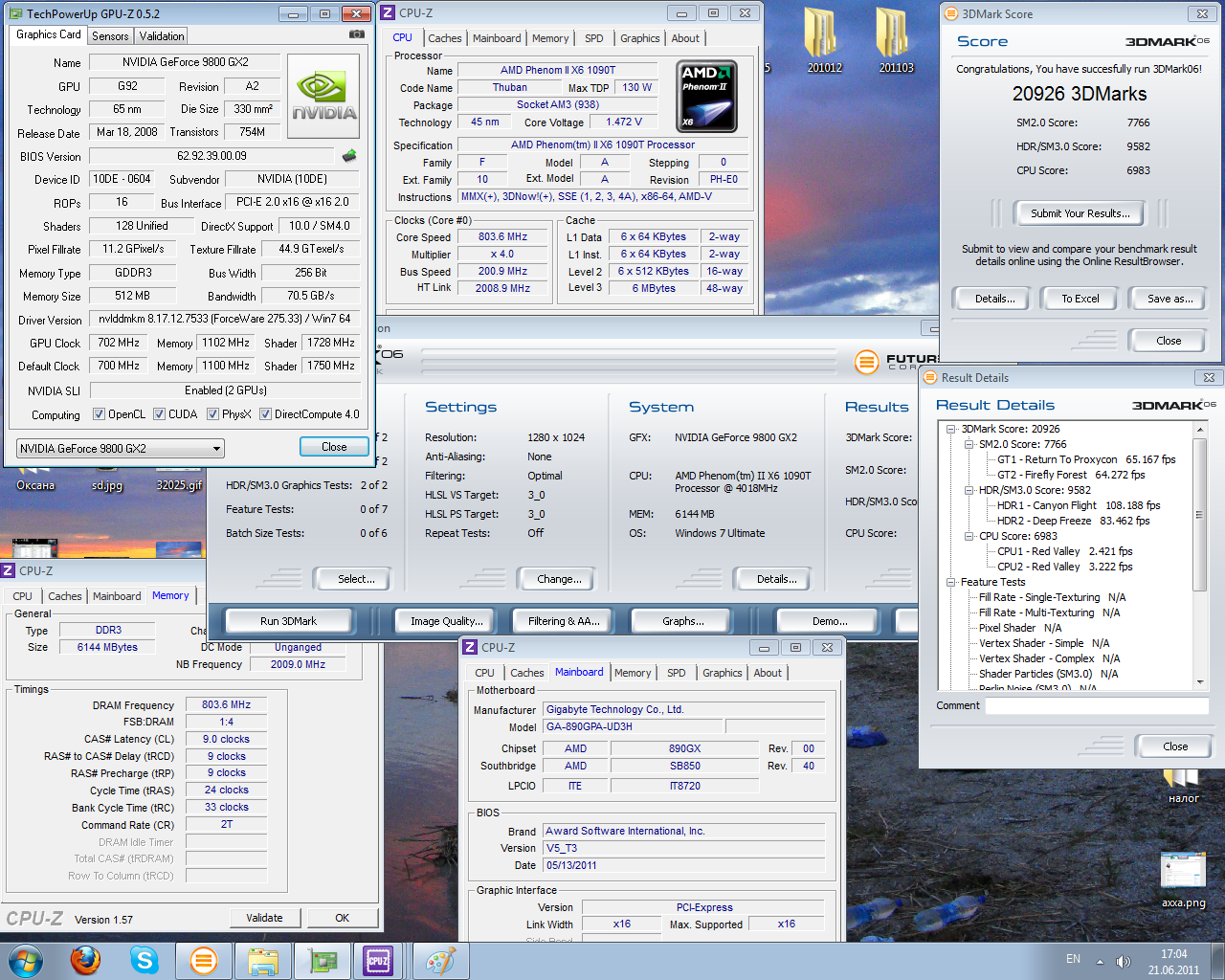Viewport: 1225px width, 980px height.
Task: Open SPD tab in top CPU-Z window
Action: tap(594, 38)
